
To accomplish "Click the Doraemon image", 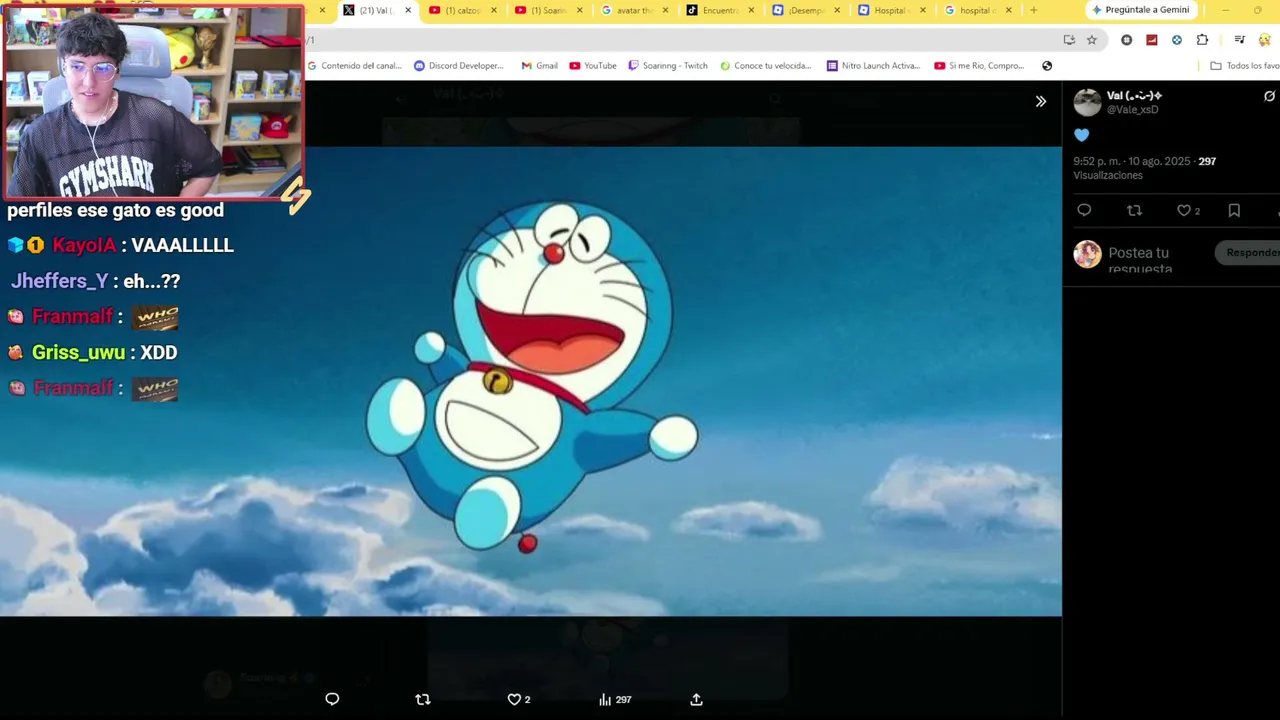I will point(531,381).
